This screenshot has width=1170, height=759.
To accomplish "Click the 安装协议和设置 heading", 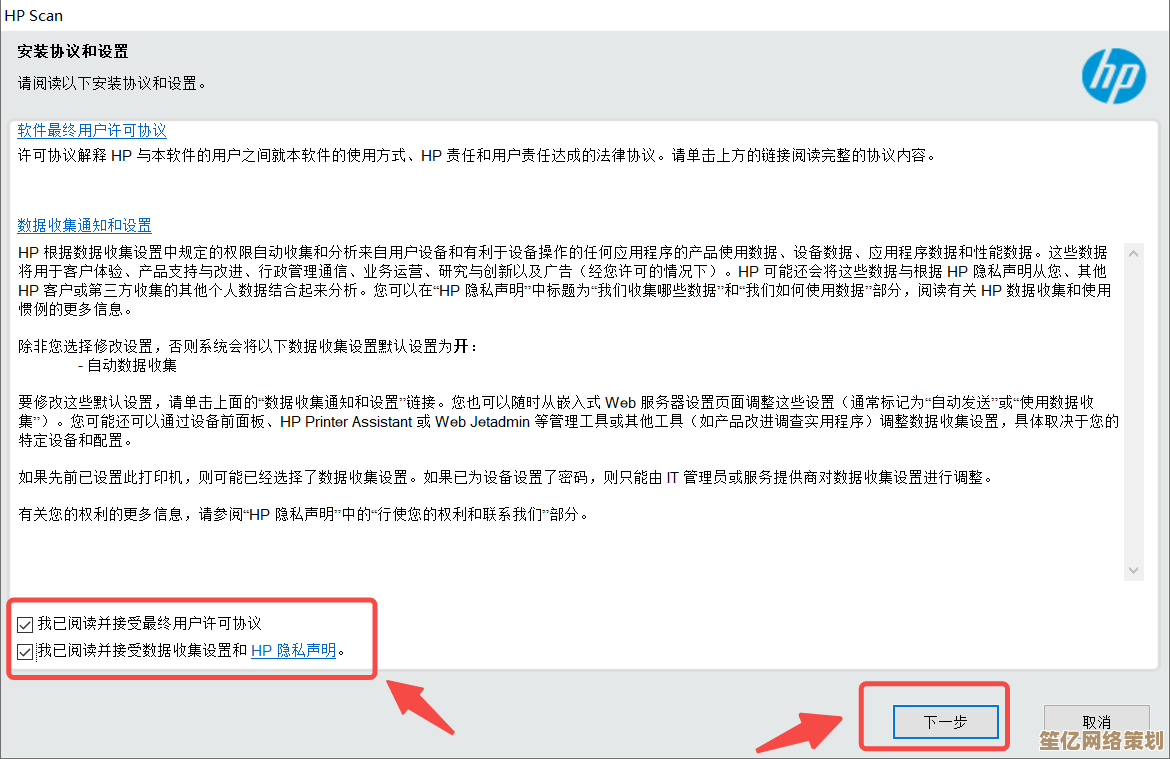I will [73, 51].
